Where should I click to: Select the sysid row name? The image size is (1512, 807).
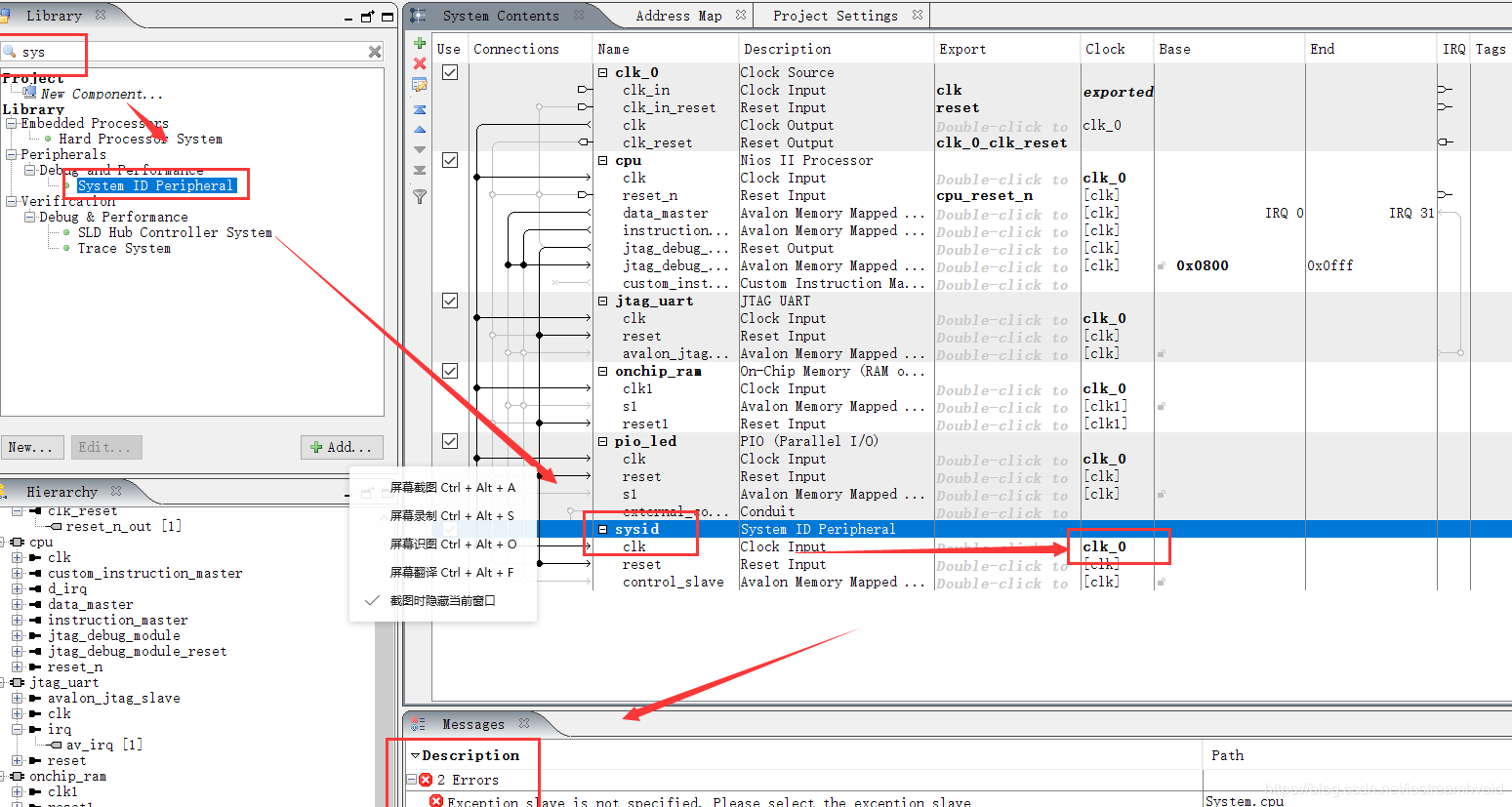(x=636, y=529)
